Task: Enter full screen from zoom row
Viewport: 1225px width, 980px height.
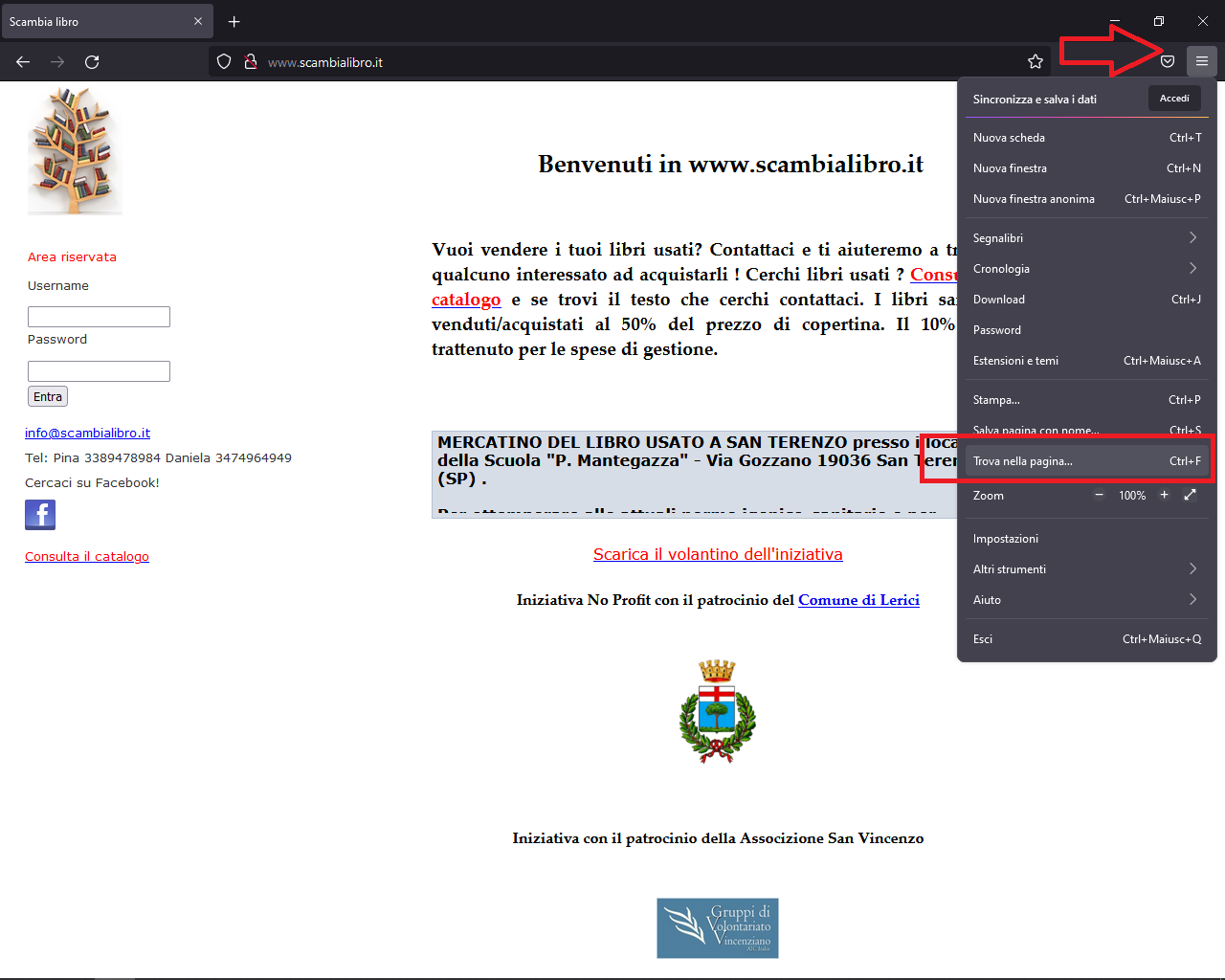Action: click(x=1190, y=495)
